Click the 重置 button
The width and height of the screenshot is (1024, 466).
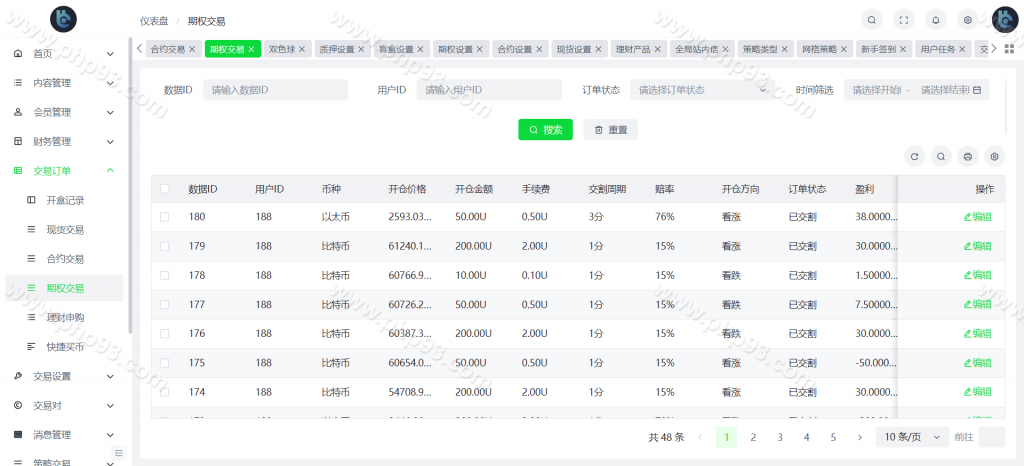click(610, 130)
